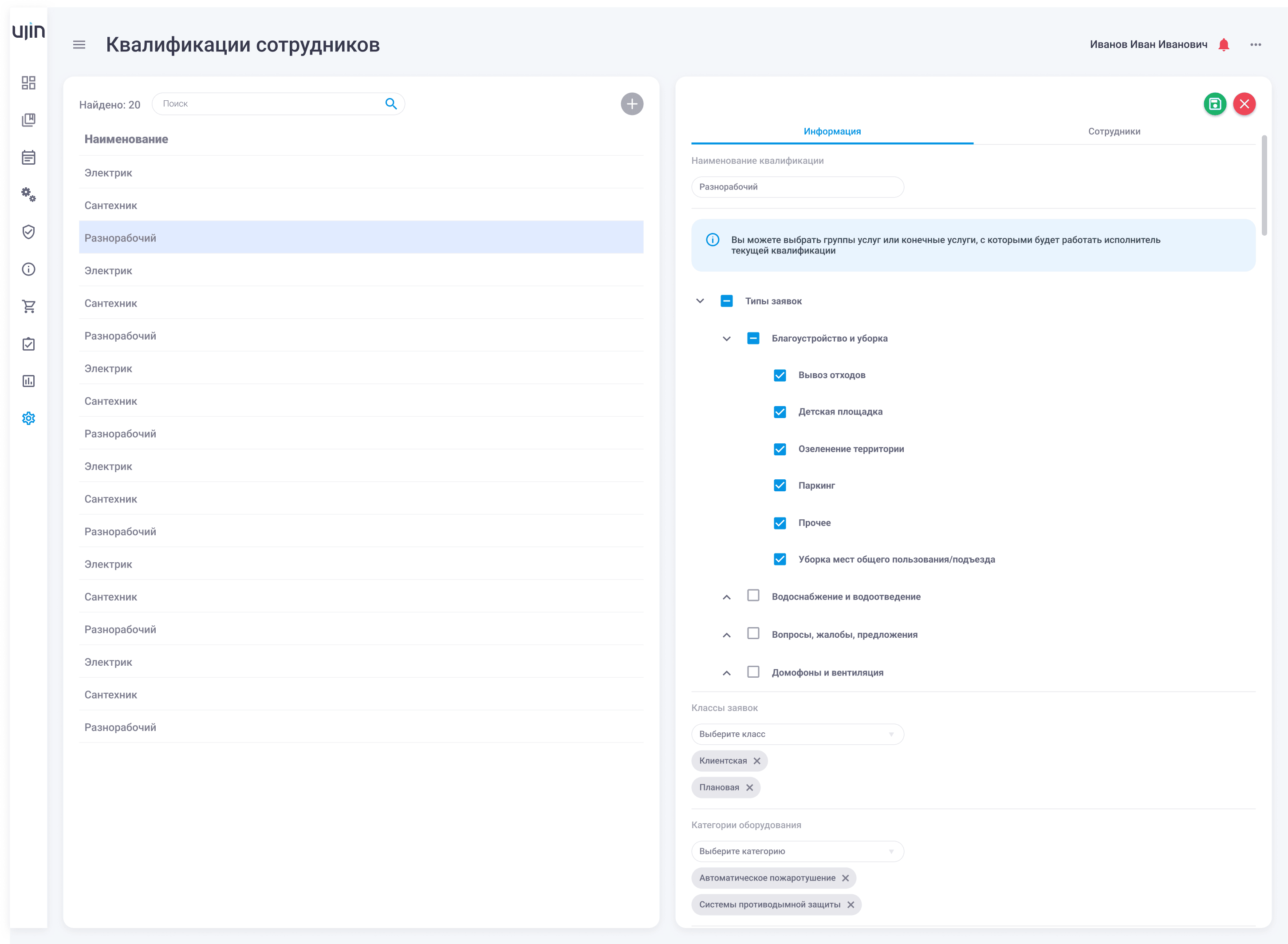Select the first Электрик row
Screen dimensions: 1288x944
click(x=361, y=173)
